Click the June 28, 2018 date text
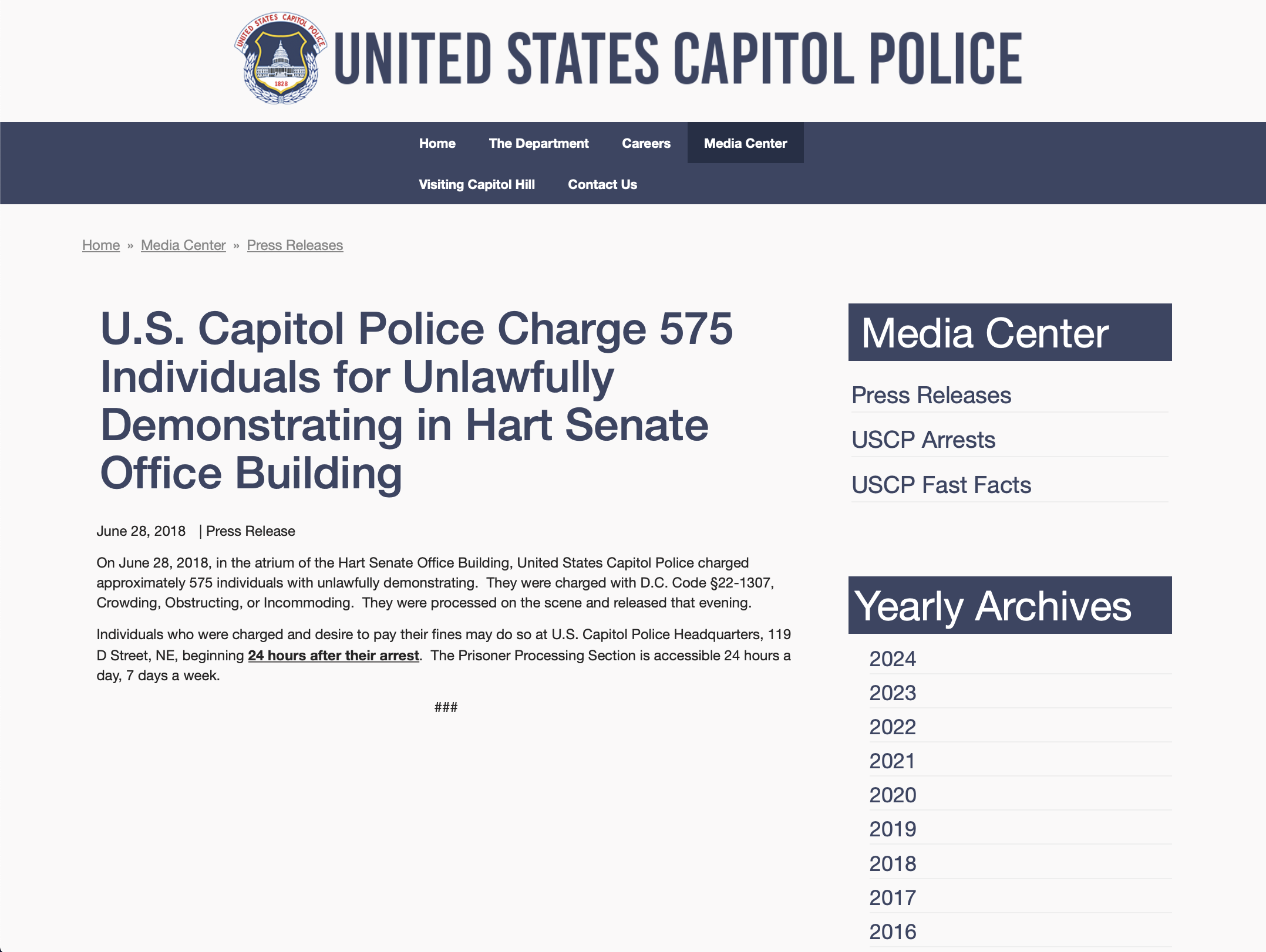Viewport: 1266px width, 952px height. (x=141, y=531)
